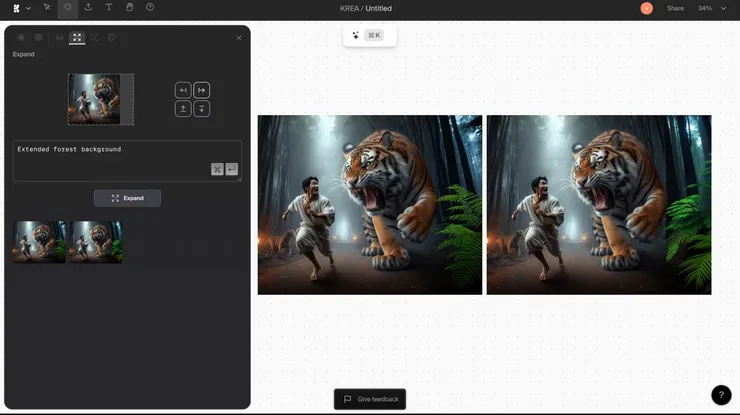Click the command key icon in prompt box
The image size is (740, 415).
coord(217,169)
